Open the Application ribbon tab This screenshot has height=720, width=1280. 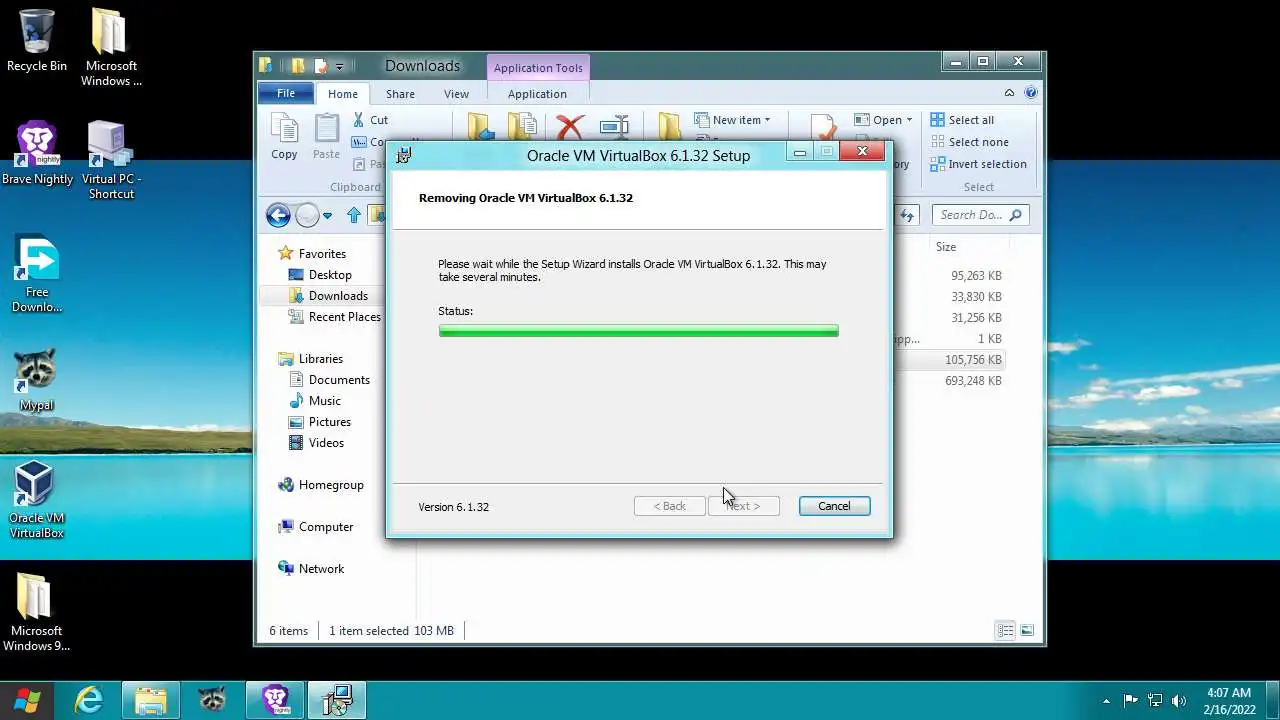point(537,94)
